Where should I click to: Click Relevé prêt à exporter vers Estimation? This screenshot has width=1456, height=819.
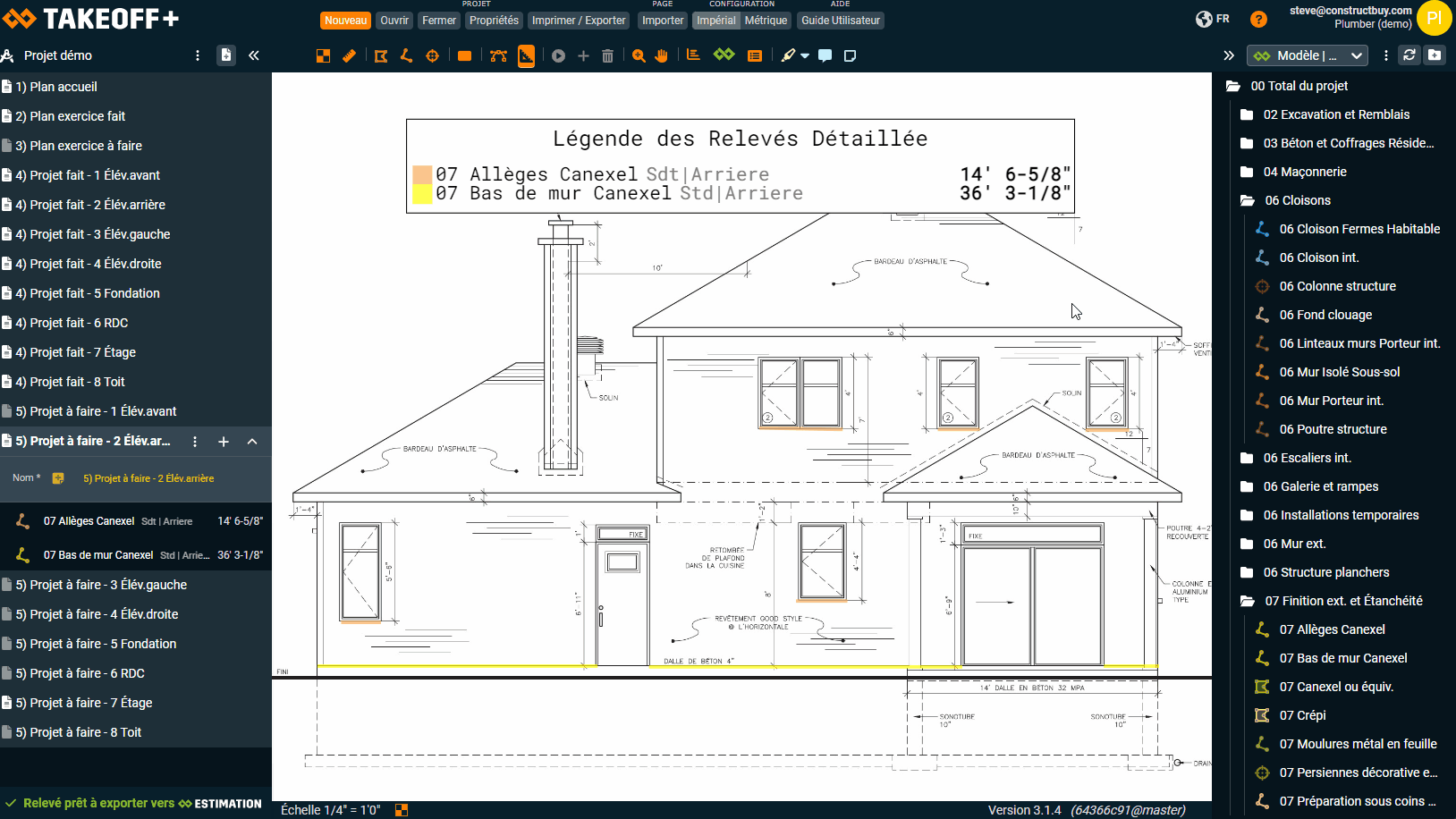pos(134,804)
